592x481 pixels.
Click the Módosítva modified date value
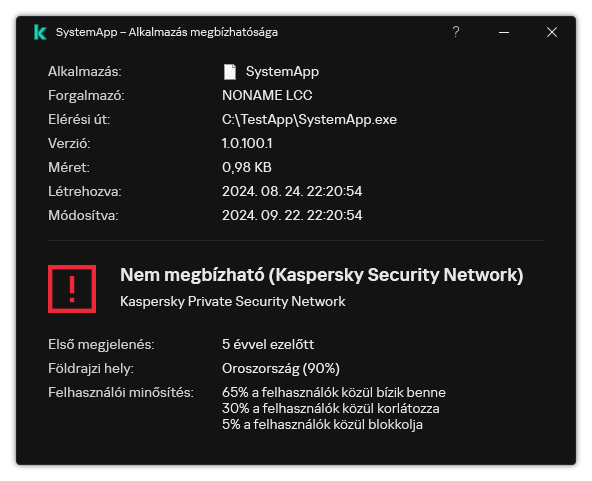292,215
